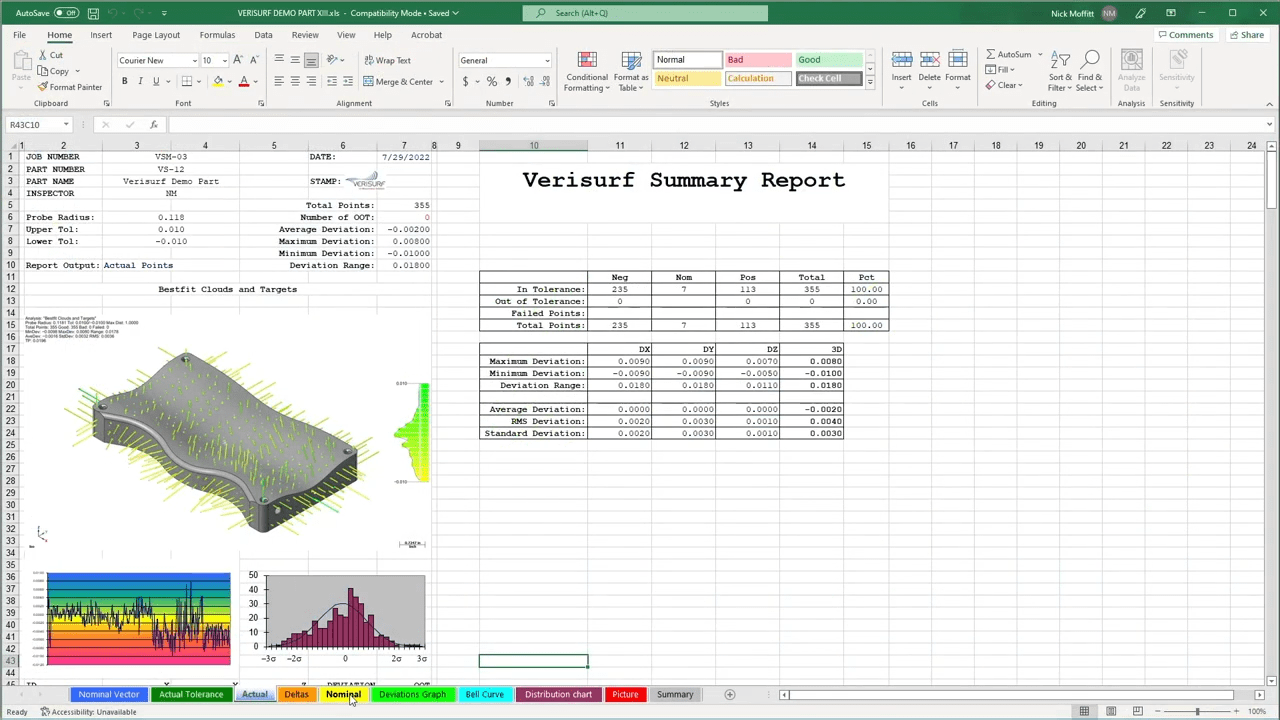This screenshot has height=720, width=1280.
Task: Click the Align Right icon
Action: 311,81
